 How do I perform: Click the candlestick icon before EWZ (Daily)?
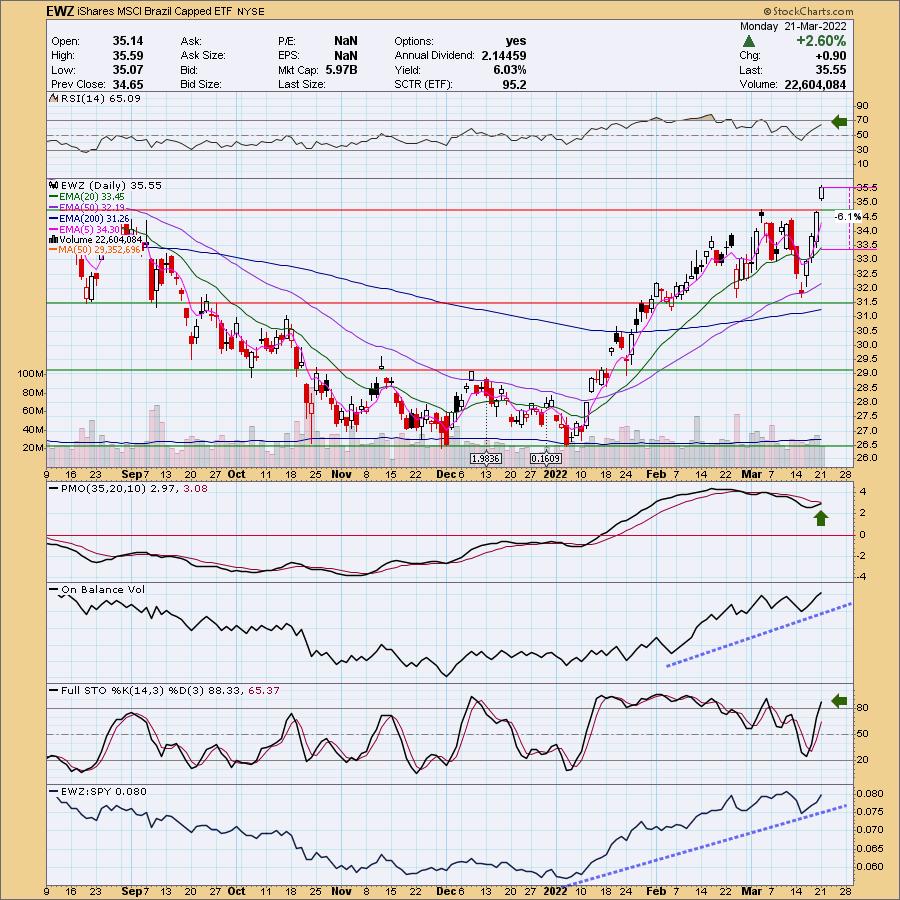[x=54, y=185]
